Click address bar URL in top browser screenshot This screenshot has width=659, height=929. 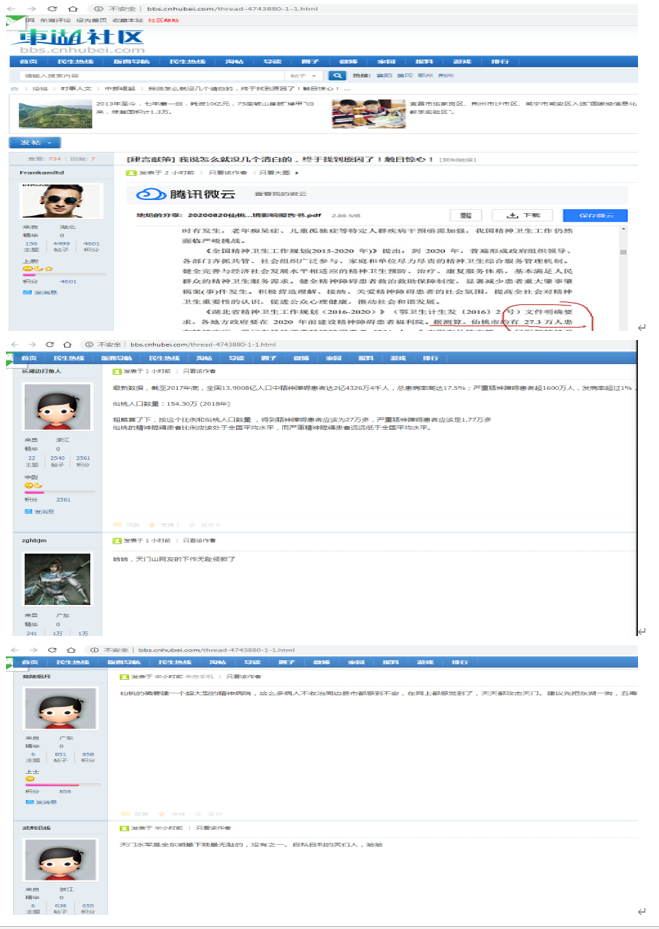point(232,9)
